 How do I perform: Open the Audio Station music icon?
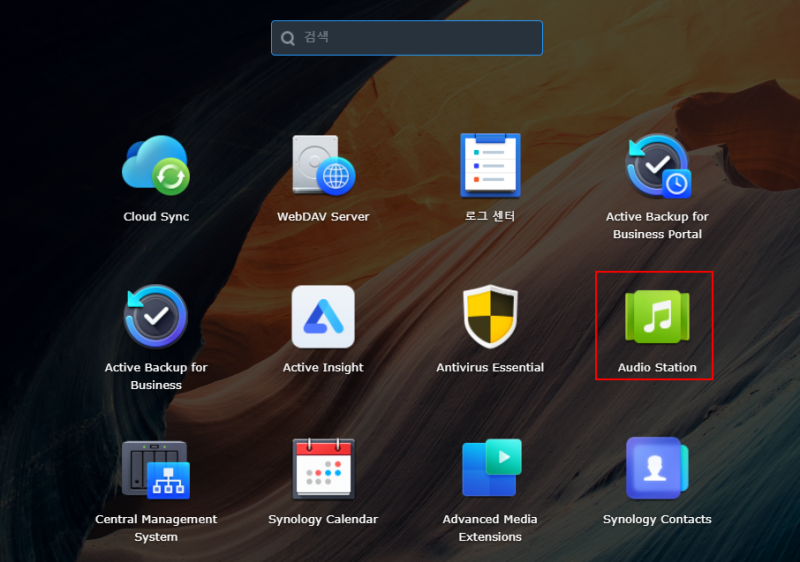[657, 316]
